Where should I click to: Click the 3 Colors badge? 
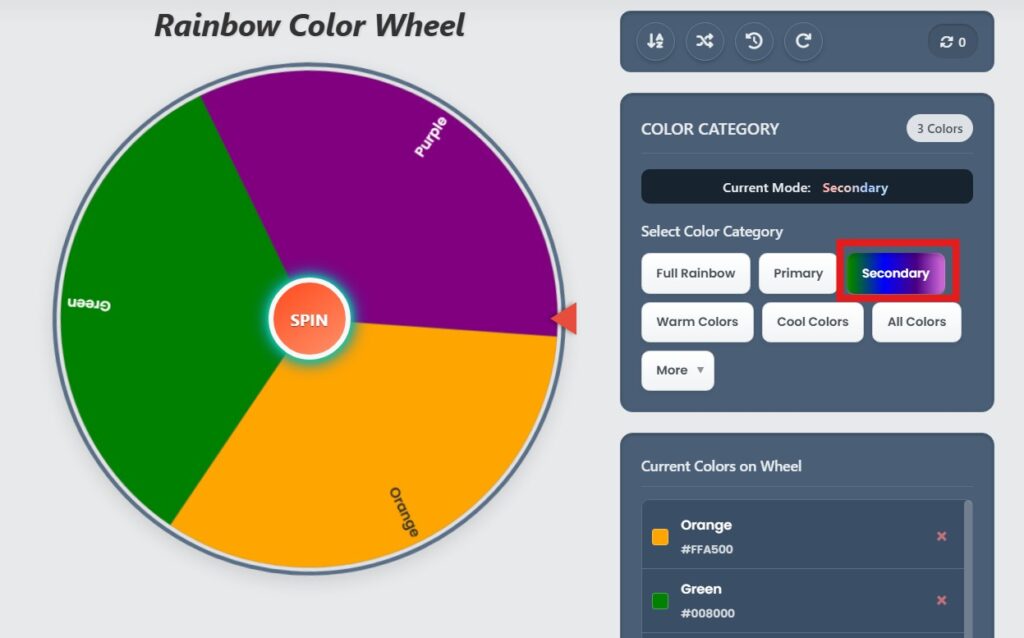[939, 128]
